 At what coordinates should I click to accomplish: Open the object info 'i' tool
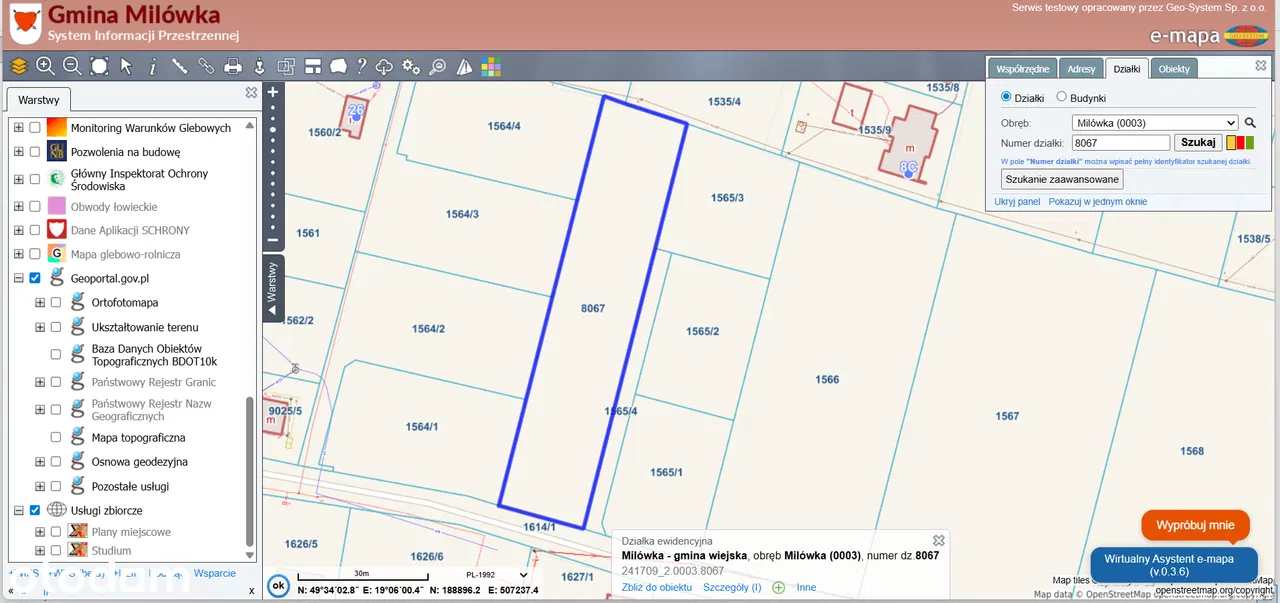[x=153, y=67]
